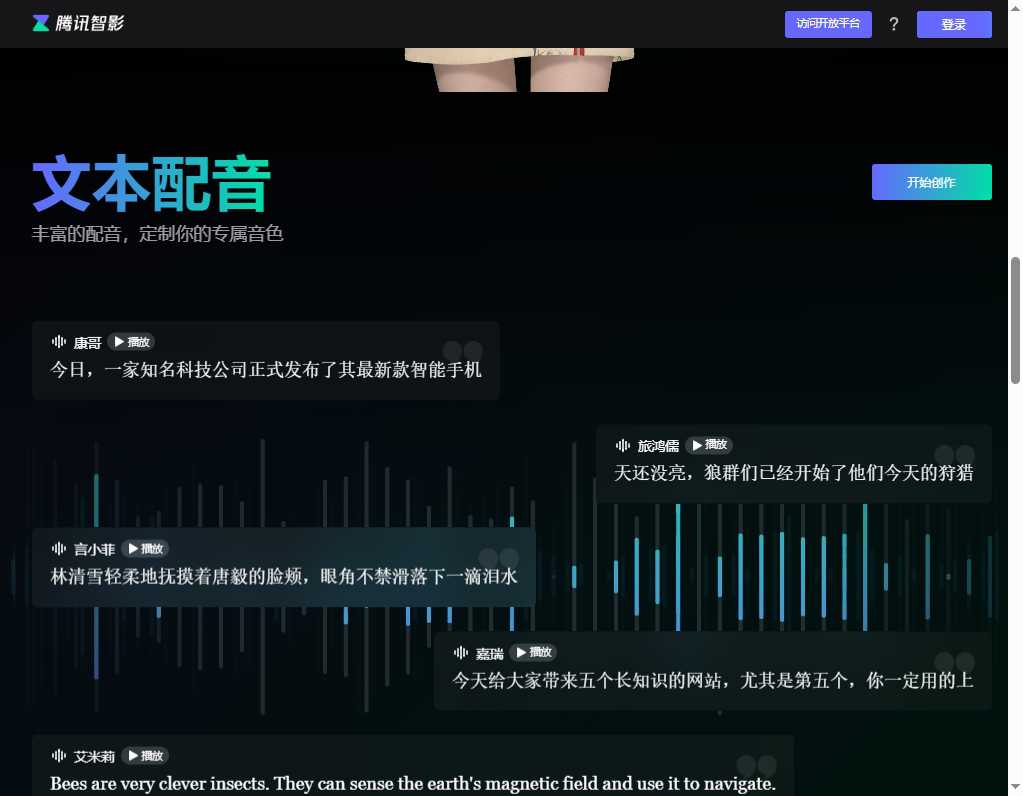Click the waveform icon beside 嘉瑞
Viewport: 1023px width, 796px height.
click(459, 652)
